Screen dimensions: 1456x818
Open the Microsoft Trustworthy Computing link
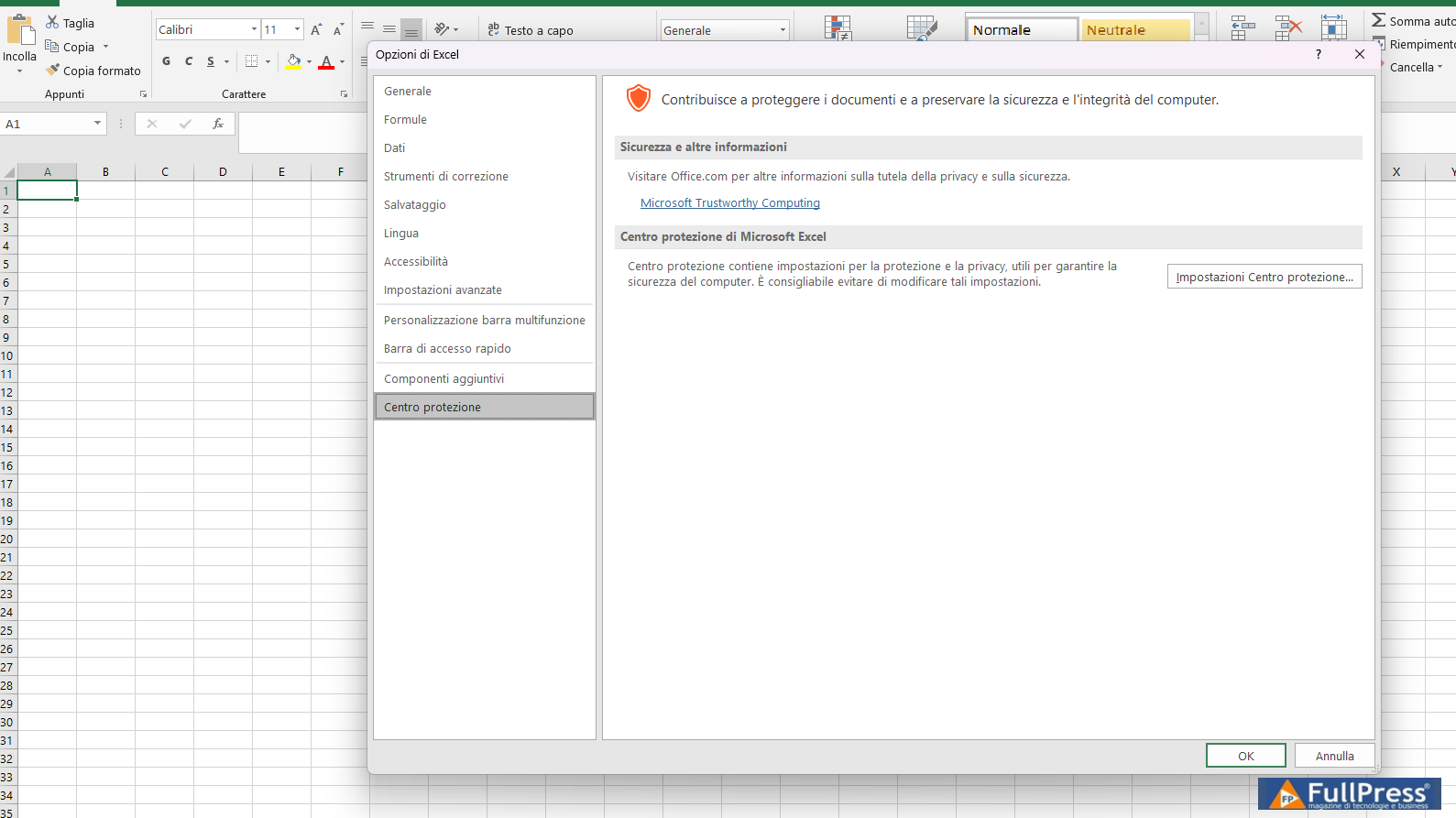[x=729, y=203]
